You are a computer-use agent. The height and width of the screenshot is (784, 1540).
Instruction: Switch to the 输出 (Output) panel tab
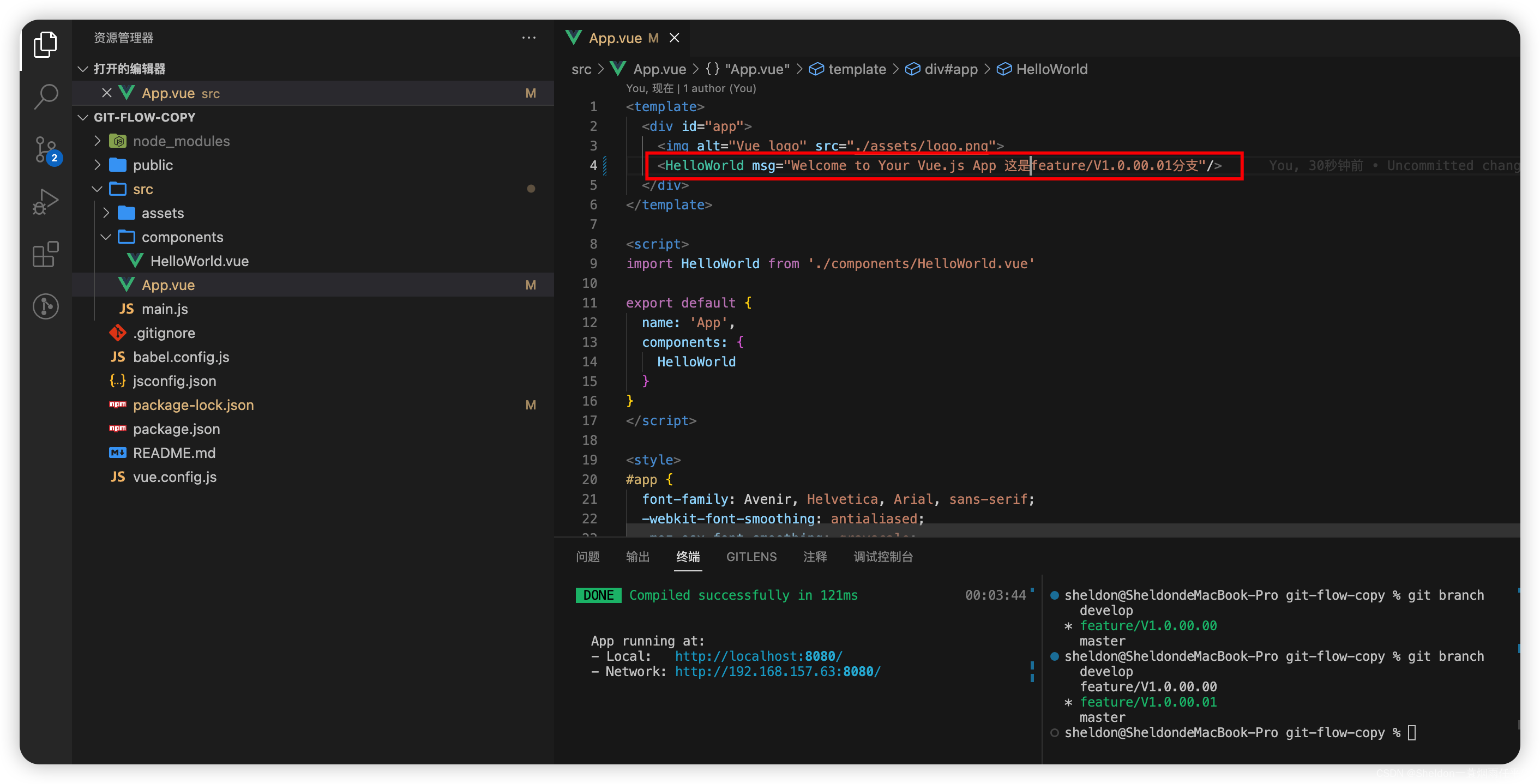(638, 557)
